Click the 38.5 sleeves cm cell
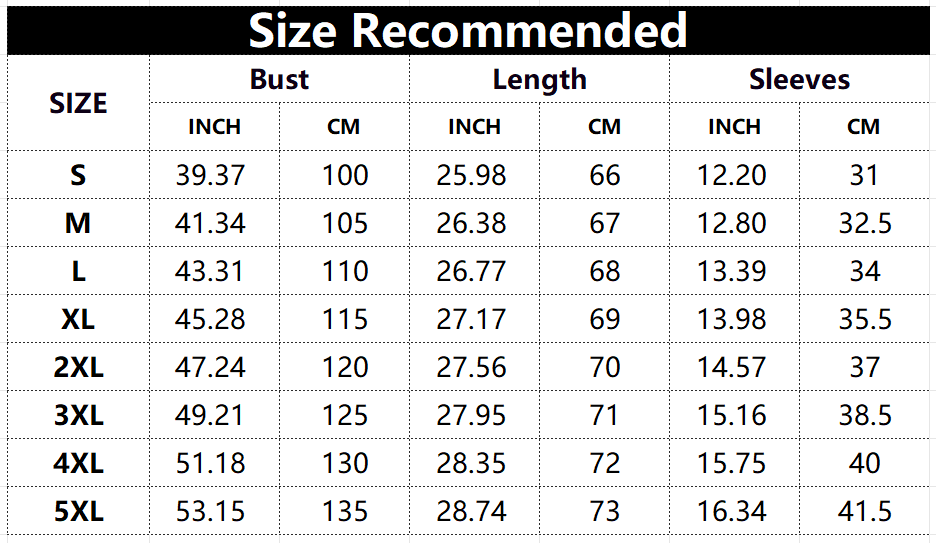 coord(865,415)
